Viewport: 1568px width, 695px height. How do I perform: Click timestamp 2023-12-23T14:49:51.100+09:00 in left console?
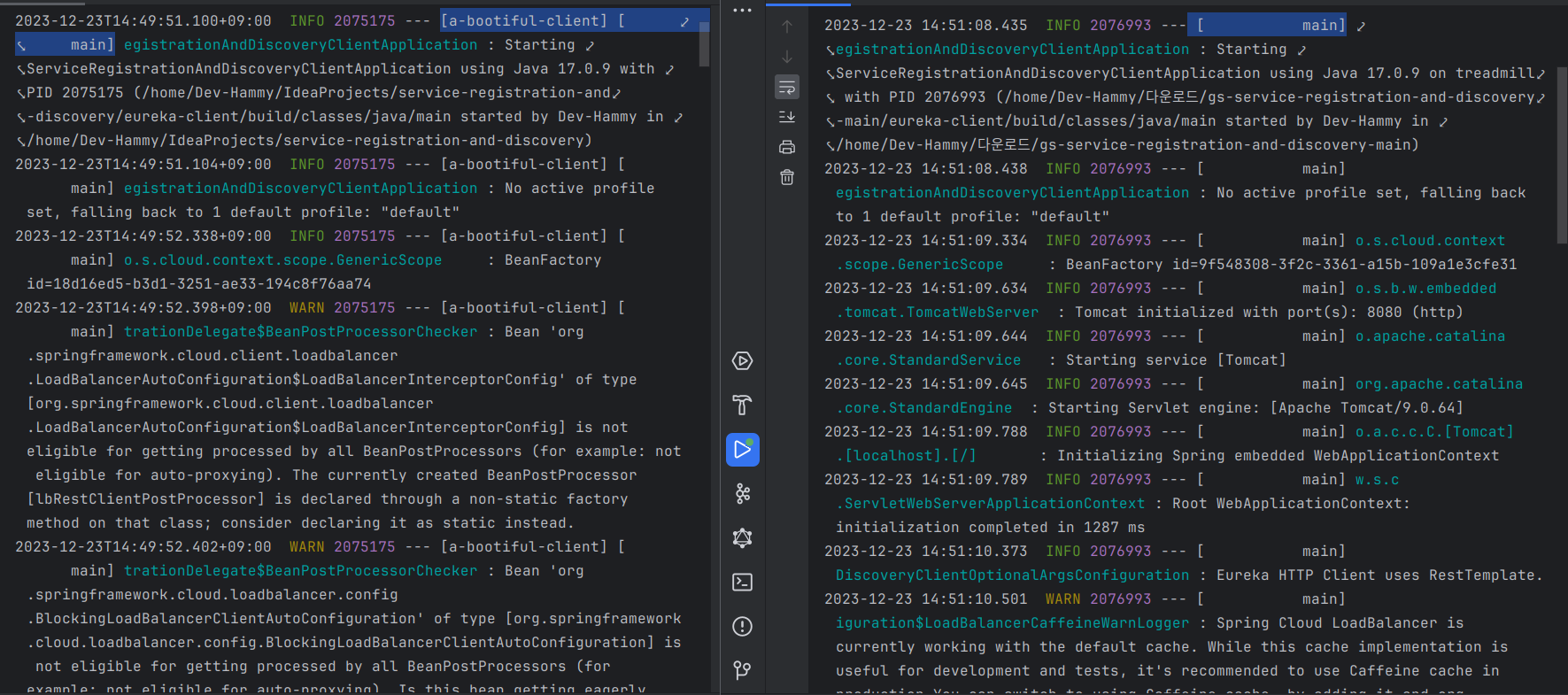(x=143, y=20)
